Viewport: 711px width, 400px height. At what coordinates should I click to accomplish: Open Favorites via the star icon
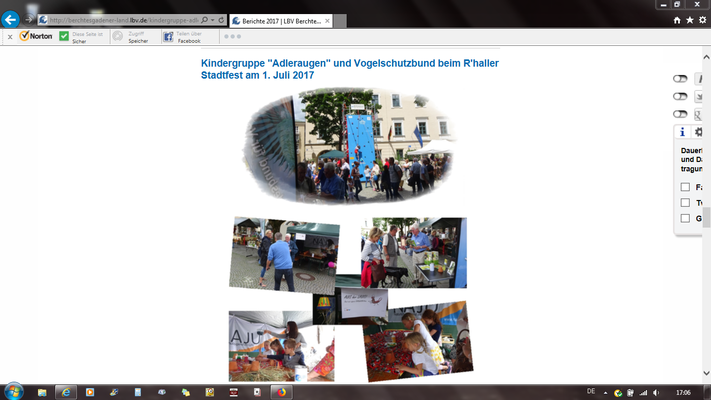(x=690, y=20)
